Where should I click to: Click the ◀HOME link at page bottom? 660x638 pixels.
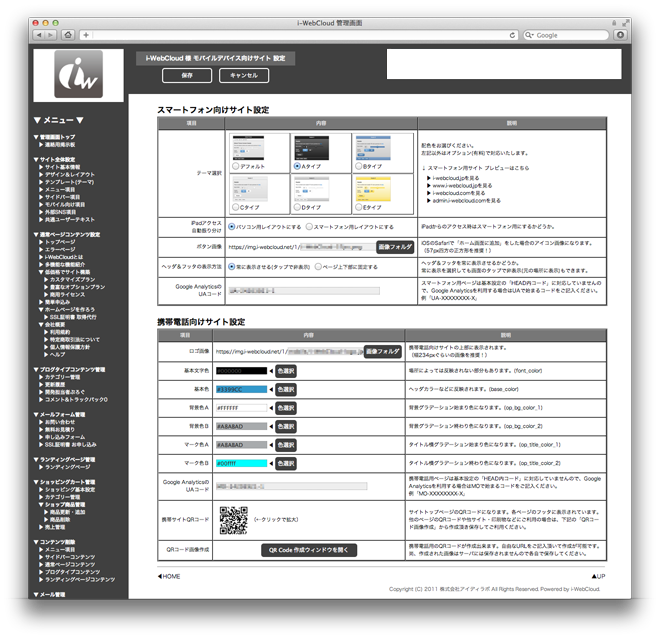169,577
